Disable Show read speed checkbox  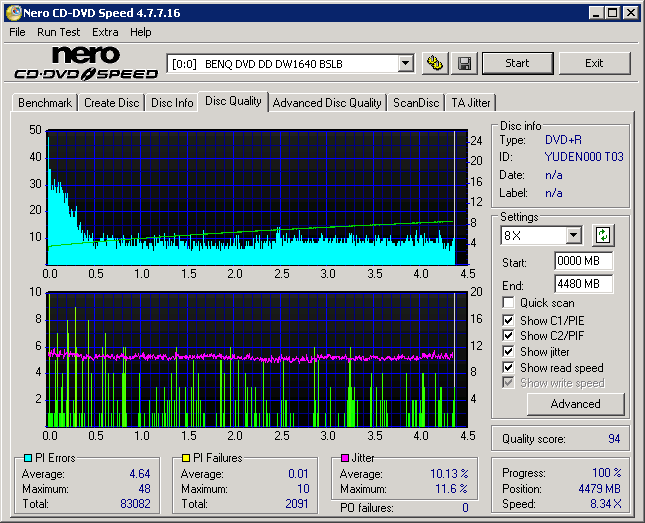pos(509,368)
